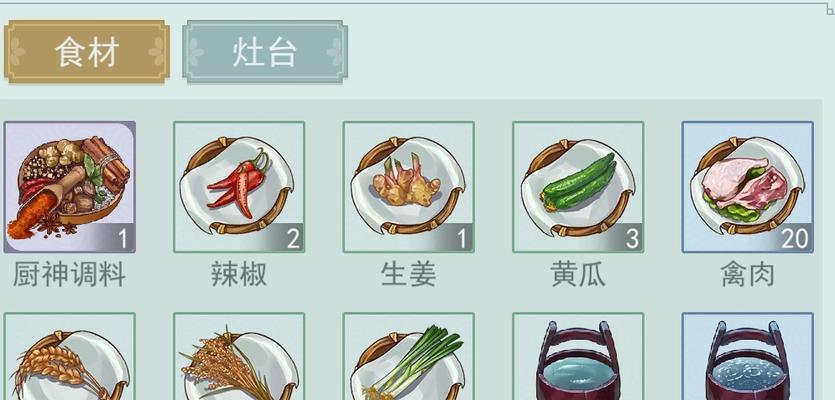Pick the green scallion ingredient
Image resolution: width=835 pixels, height=400 pixels.
408,356
